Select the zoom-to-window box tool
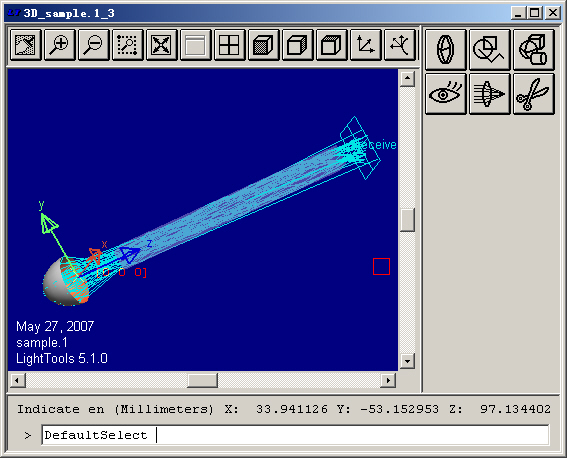Image resolution: width=567 pixels, height=458 pixels. [127, 45]
